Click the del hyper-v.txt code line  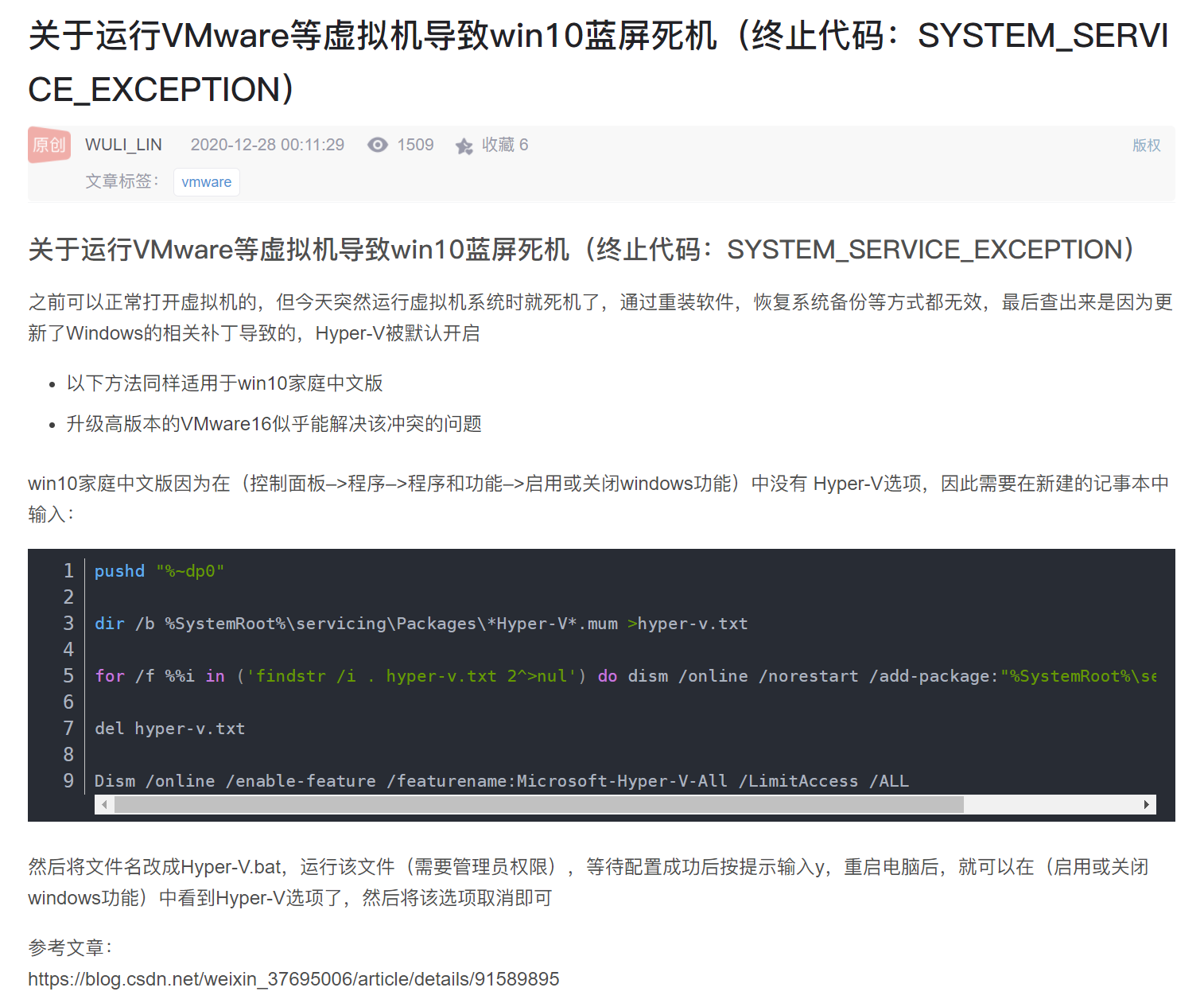pos(169,729)
